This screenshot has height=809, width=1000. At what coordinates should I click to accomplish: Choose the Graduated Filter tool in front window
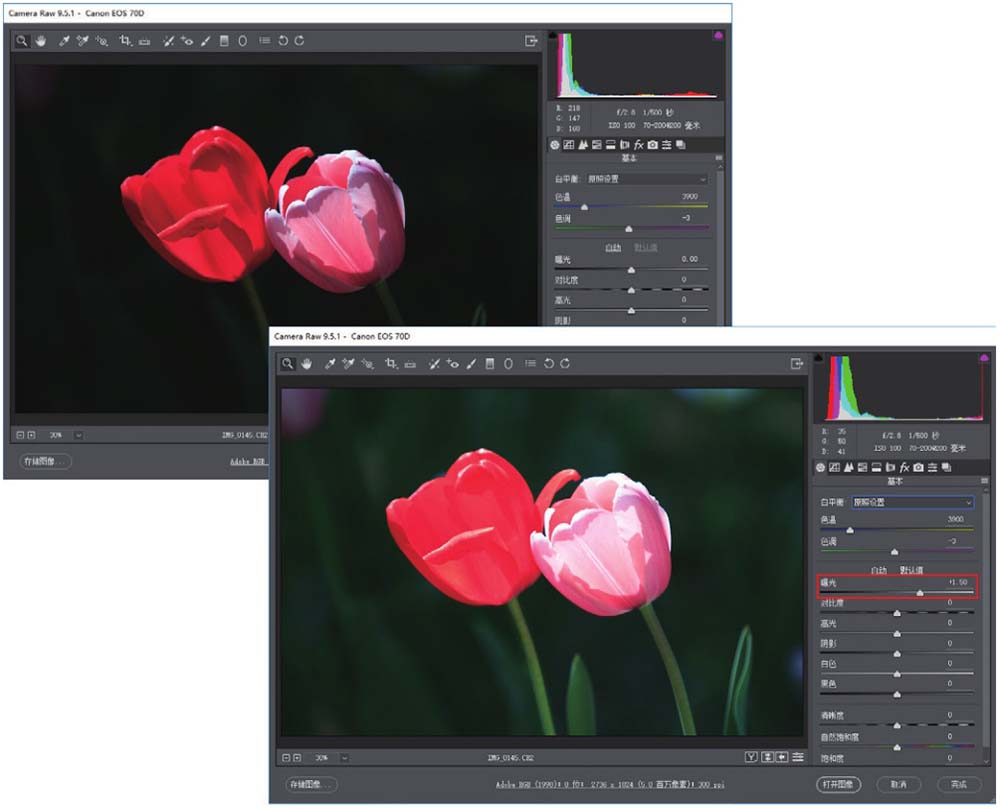[490, 365]
